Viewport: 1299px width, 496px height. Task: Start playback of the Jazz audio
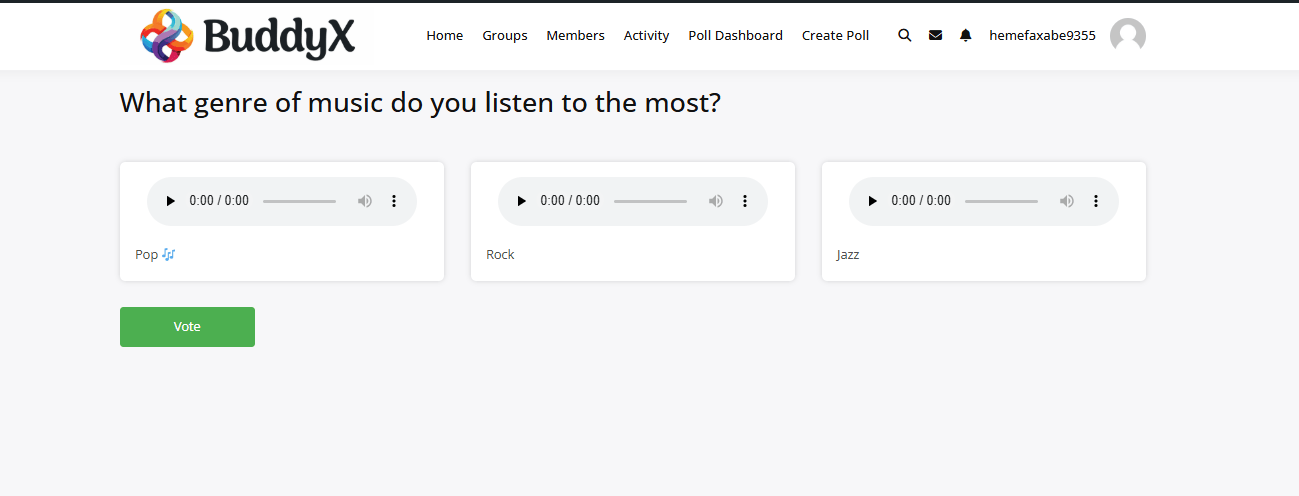tap(873, 201)
